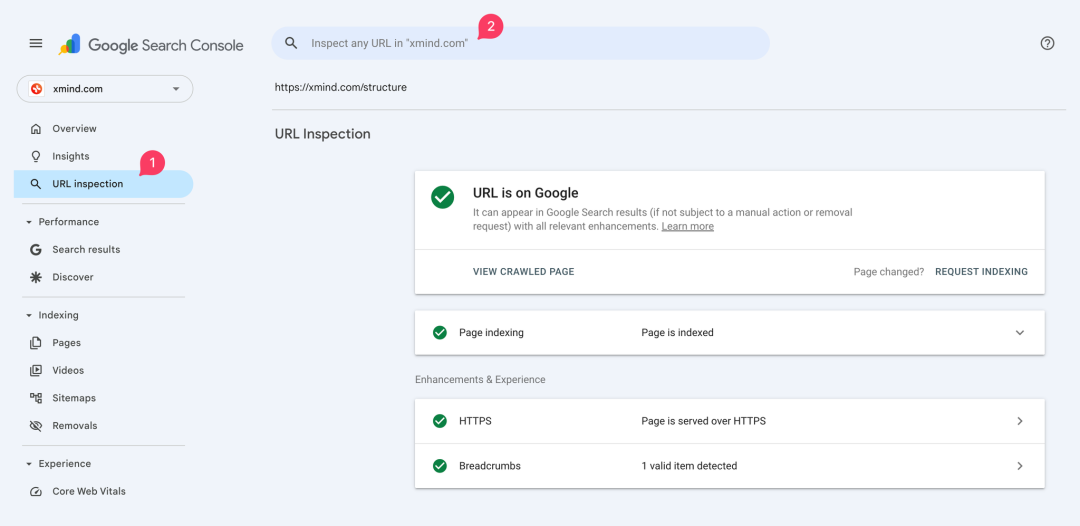Click '1 valid item detected' text
The width and height of the screenshot is (1080, 526).
[689, 466]
